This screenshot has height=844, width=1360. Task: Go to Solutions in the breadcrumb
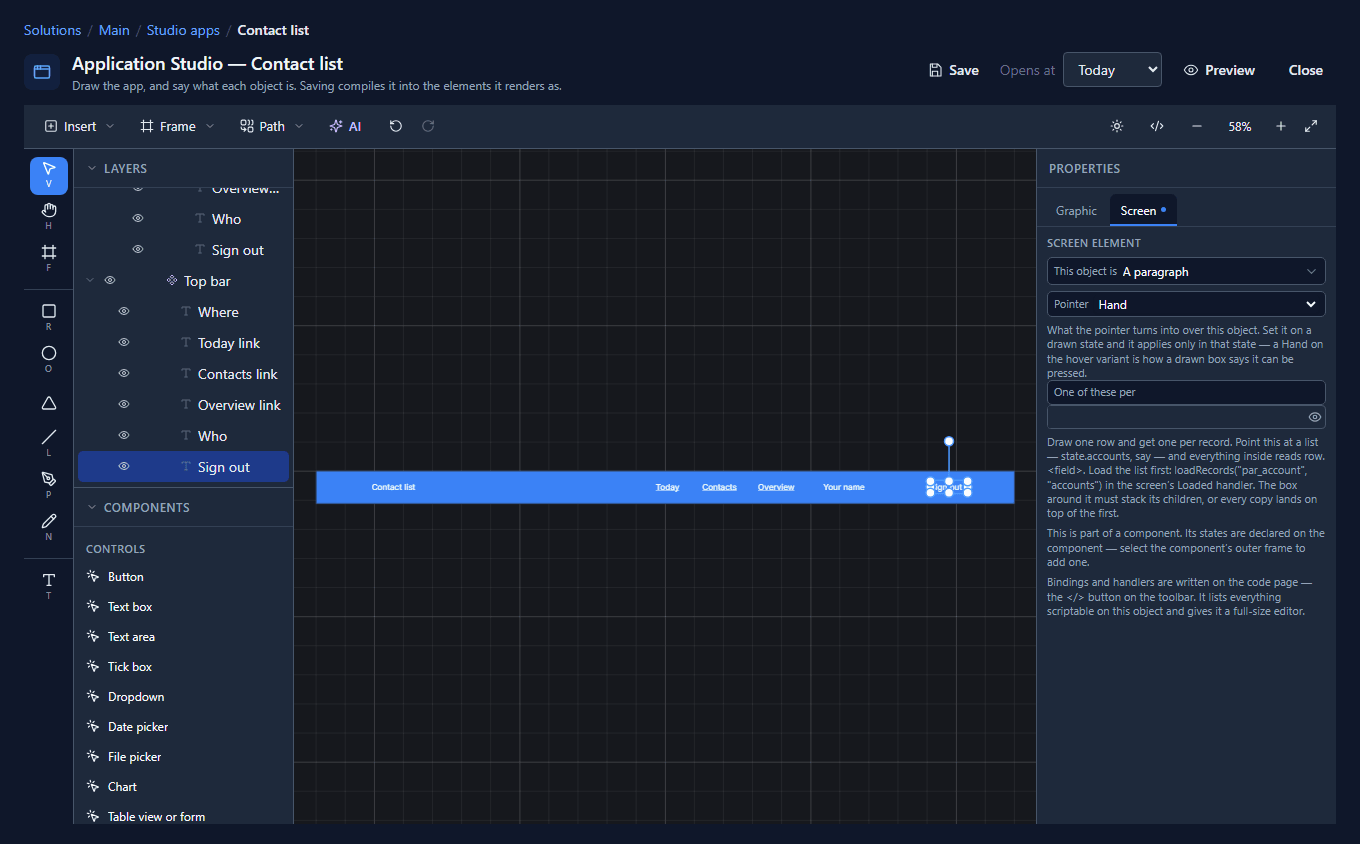click(53, 31)
